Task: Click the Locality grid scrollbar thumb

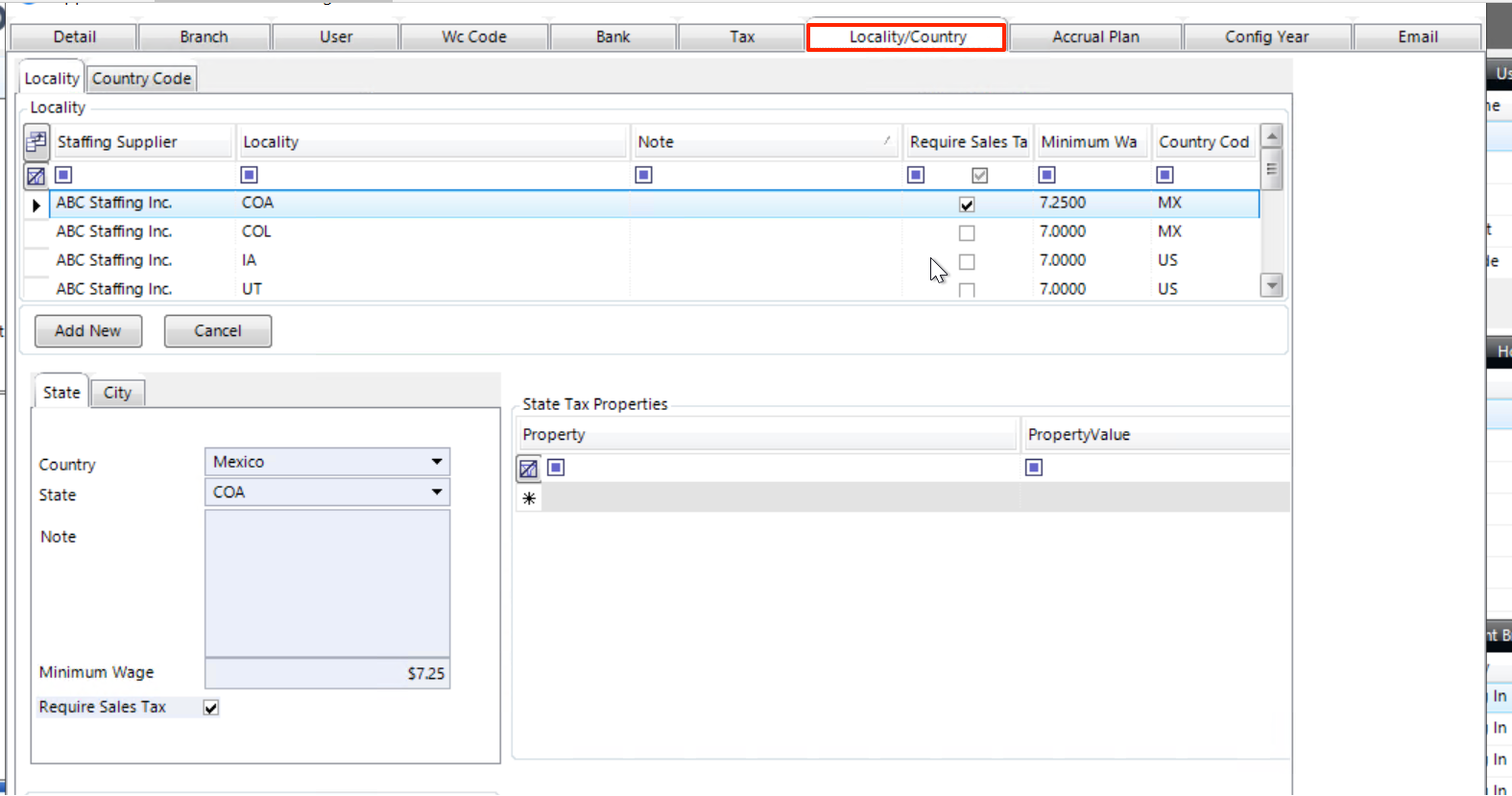Action: tap(1272, 169)
